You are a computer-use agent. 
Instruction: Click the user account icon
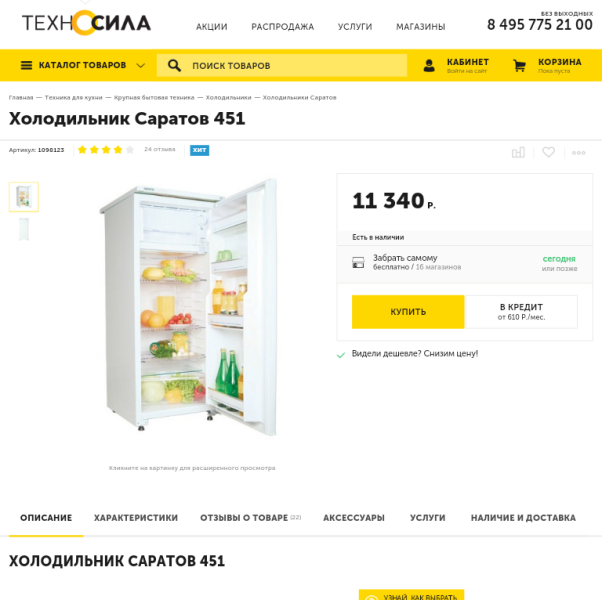click(x=429, y=66)
